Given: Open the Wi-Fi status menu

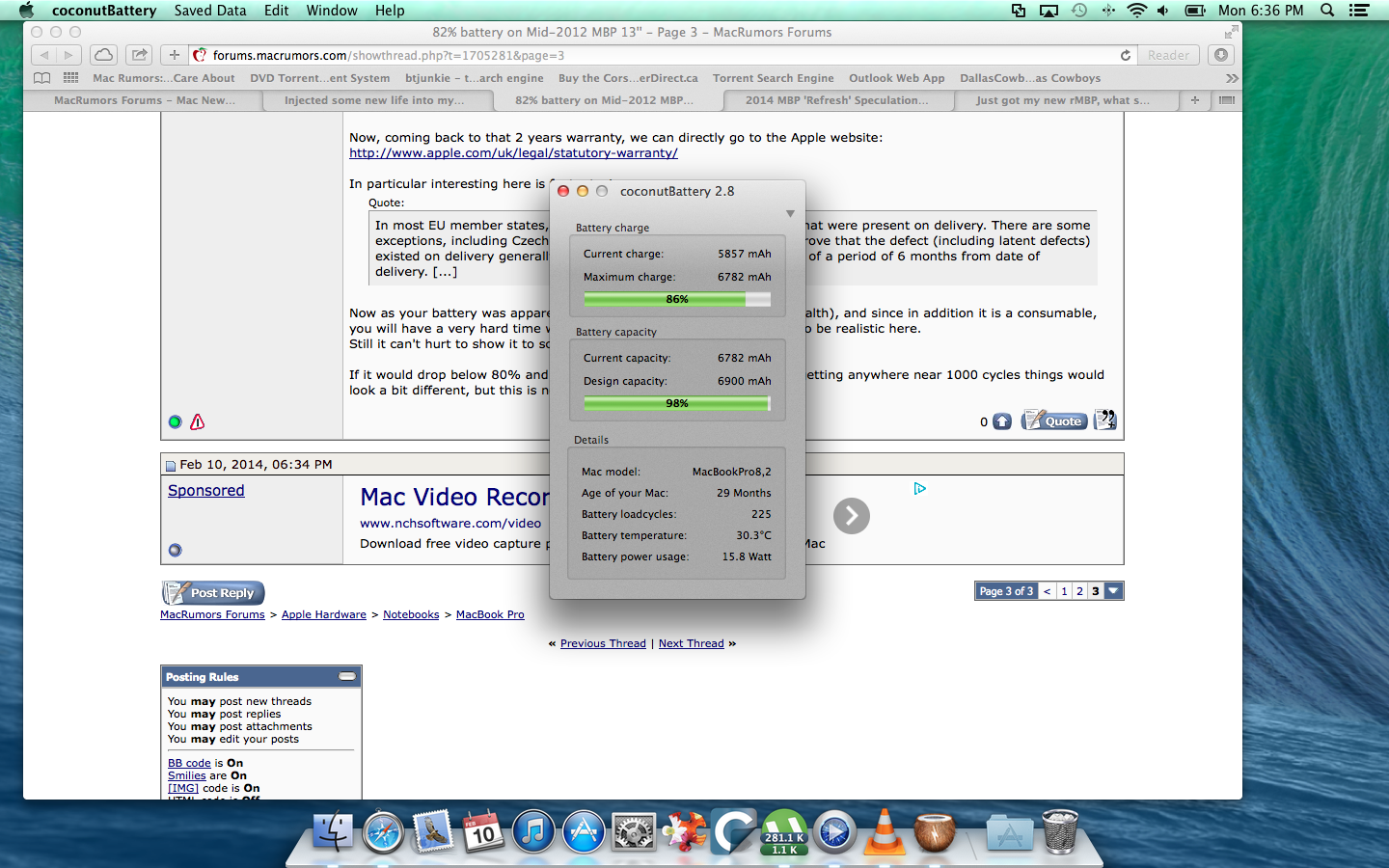Looking at the screenshot, I should [x=1136, y=11].
